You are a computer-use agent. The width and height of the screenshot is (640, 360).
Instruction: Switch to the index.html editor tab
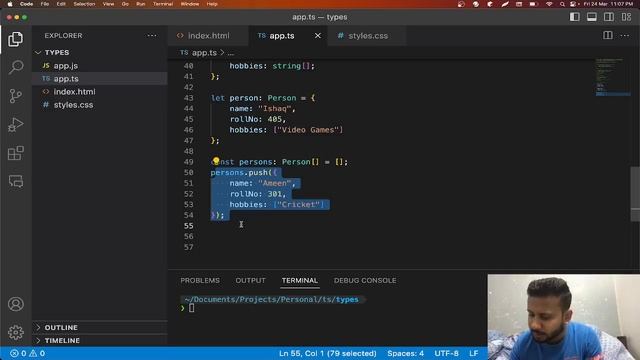point(208,36)
